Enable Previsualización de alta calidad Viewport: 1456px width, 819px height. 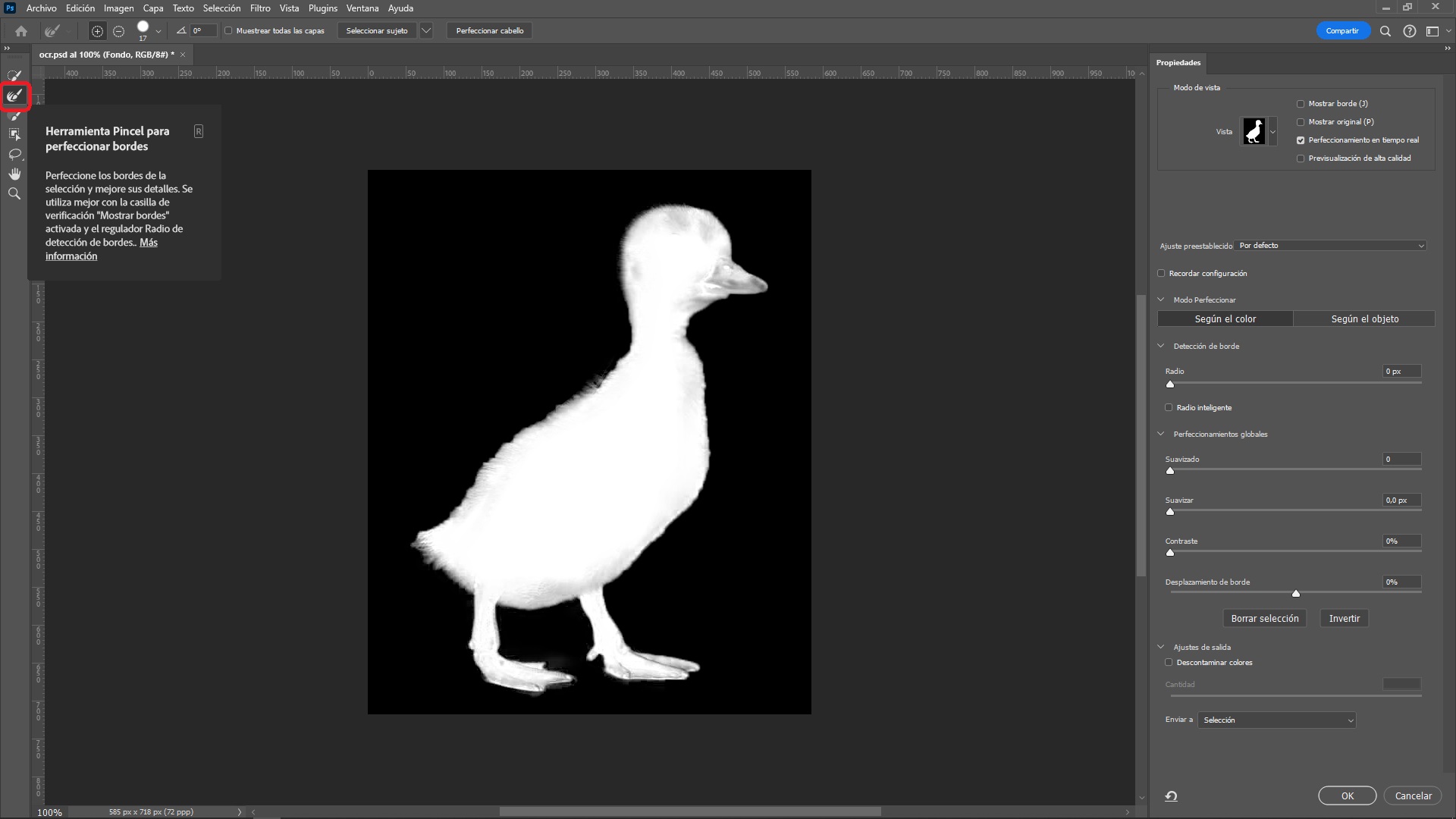click(1301, 158)
